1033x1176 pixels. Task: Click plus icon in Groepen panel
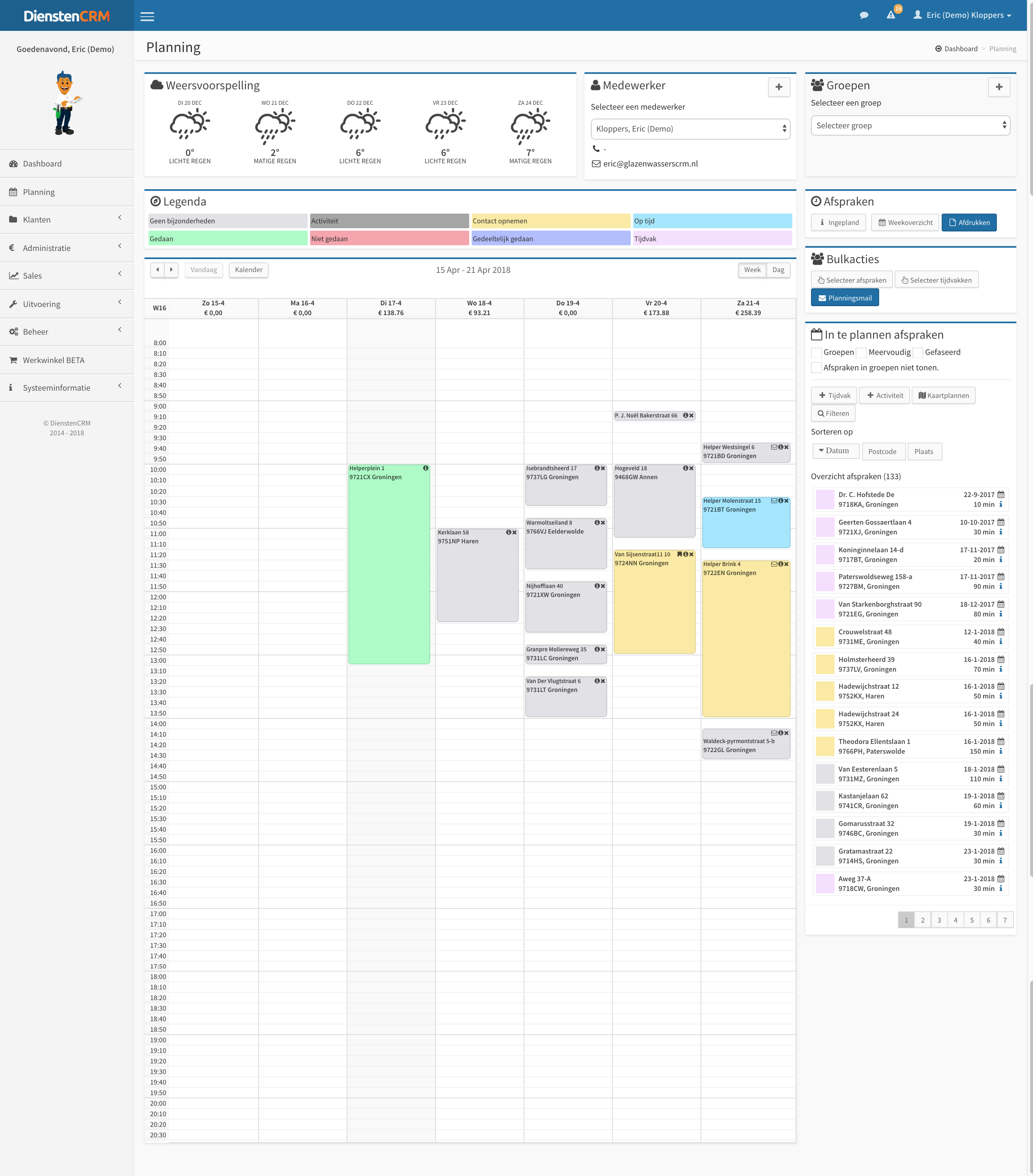tap(998, 87)
